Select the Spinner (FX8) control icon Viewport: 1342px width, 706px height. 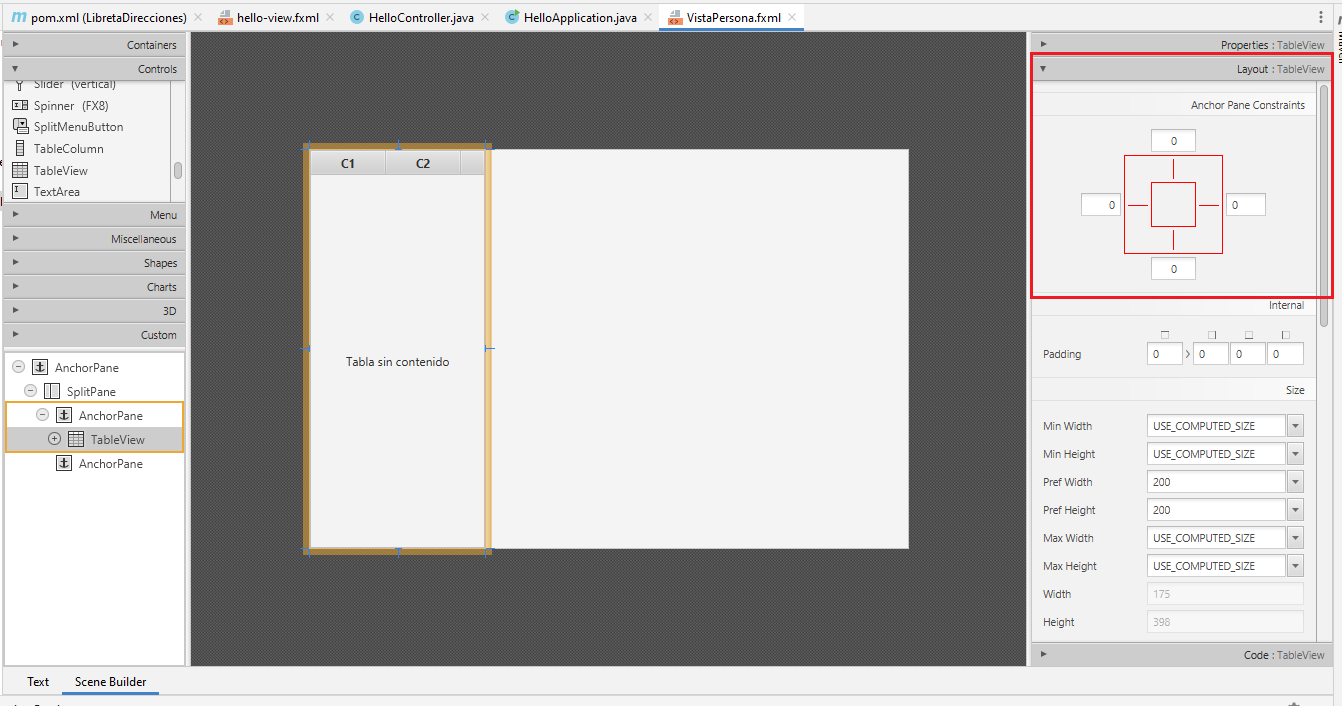pos(19,105)
